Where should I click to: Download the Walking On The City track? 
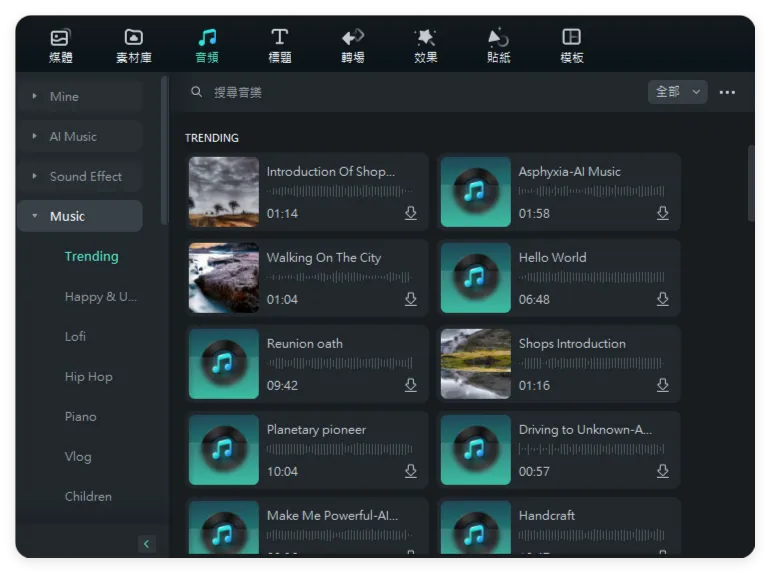click(x=410, y=300)
